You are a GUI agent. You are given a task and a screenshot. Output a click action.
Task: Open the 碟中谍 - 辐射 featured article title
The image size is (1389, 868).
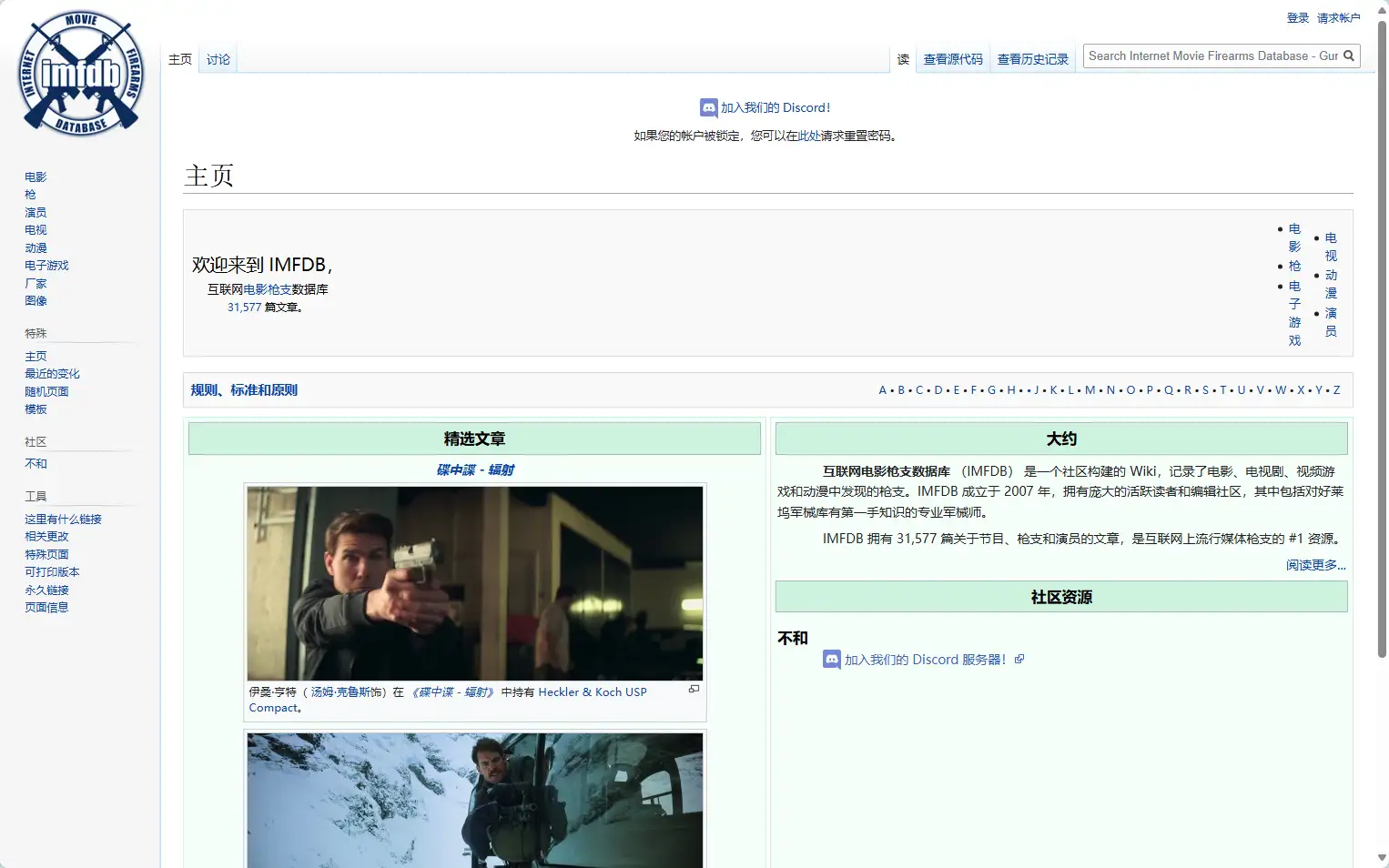tap(475, 470)
